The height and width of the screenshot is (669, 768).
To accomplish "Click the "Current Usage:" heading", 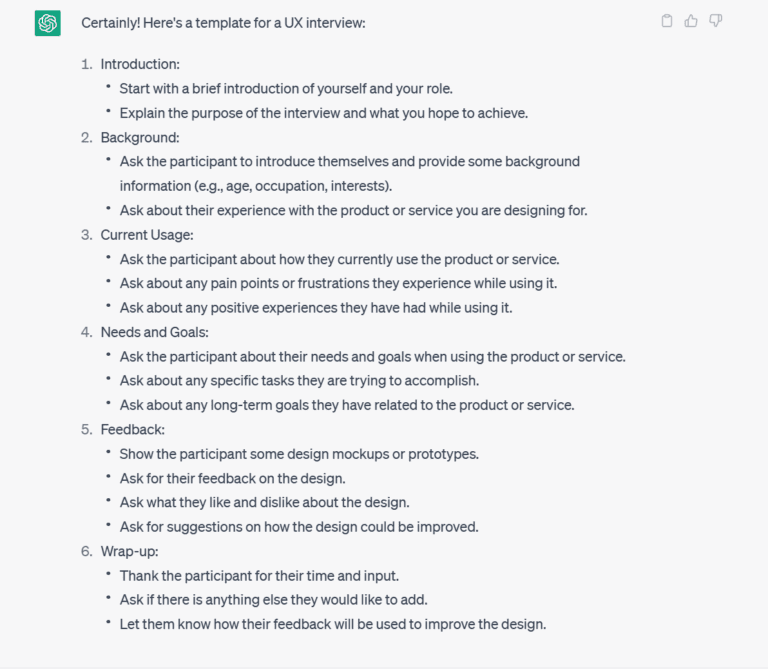I will coord(147,235).
